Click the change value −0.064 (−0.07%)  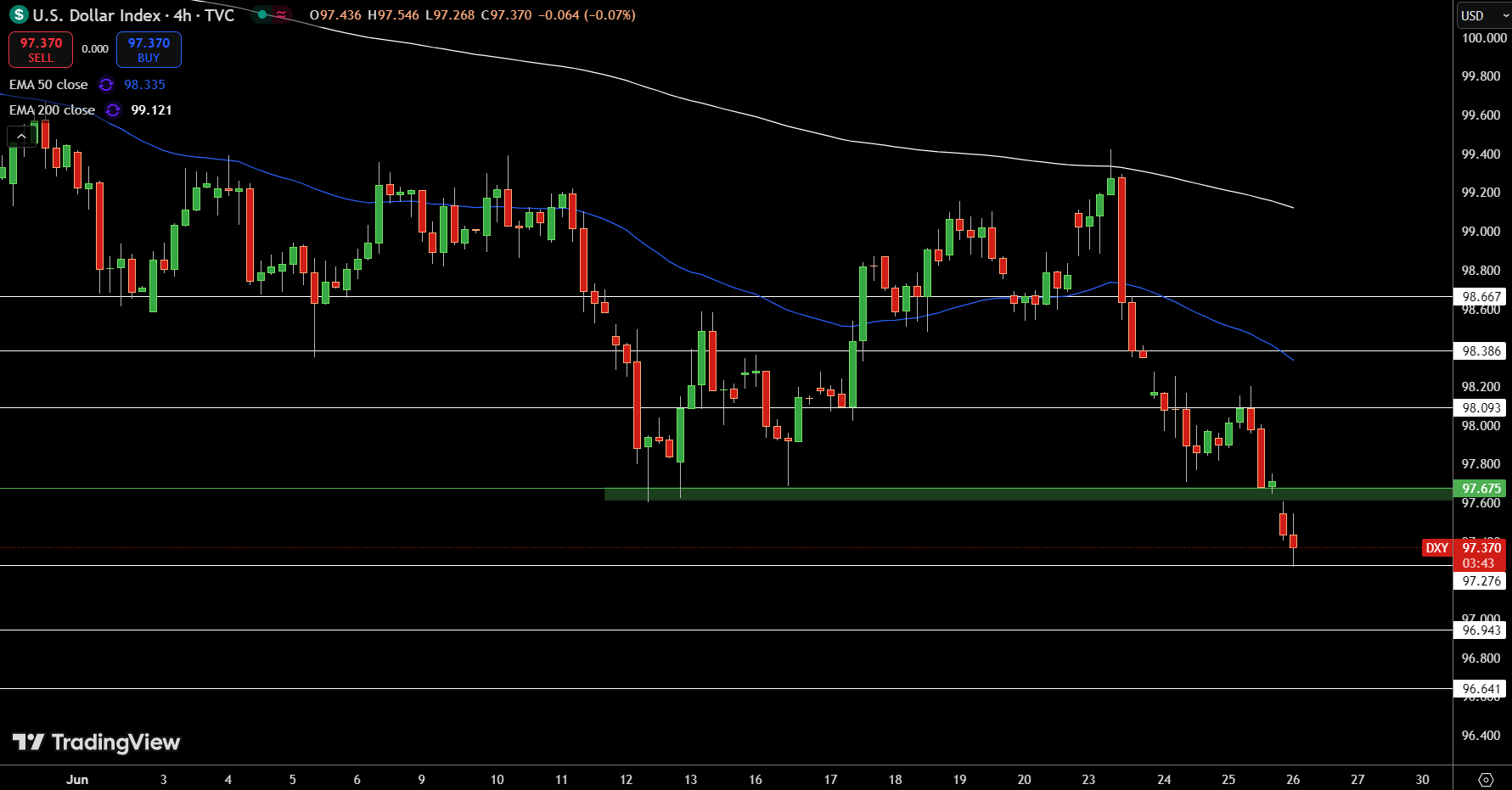click(587, 15)
